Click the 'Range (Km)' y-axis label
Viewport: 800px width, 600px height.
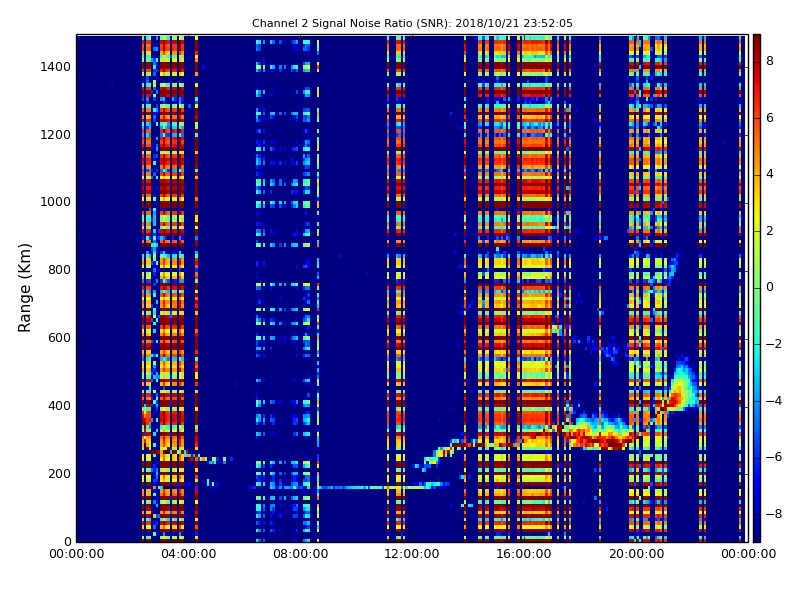(x=24, y=288)
